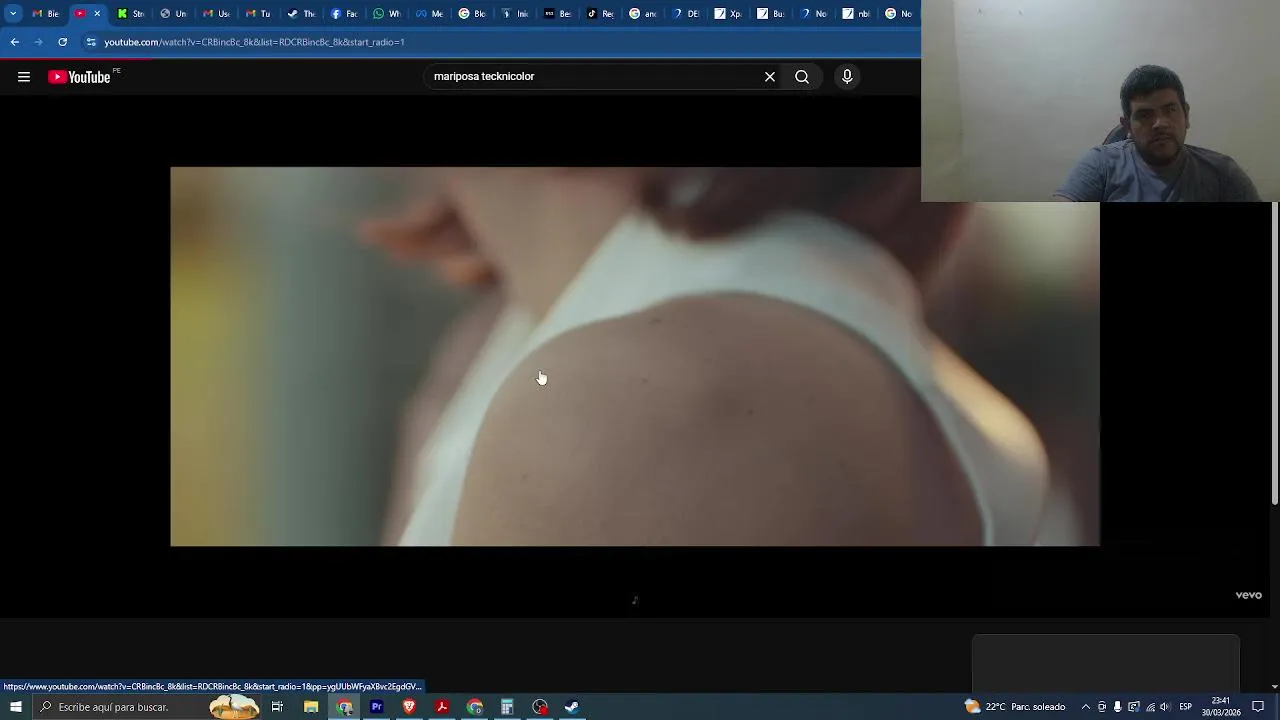Change ESP keyboard language
Viewport: 1280px width, 720px height.
(x=1186, y=707)
